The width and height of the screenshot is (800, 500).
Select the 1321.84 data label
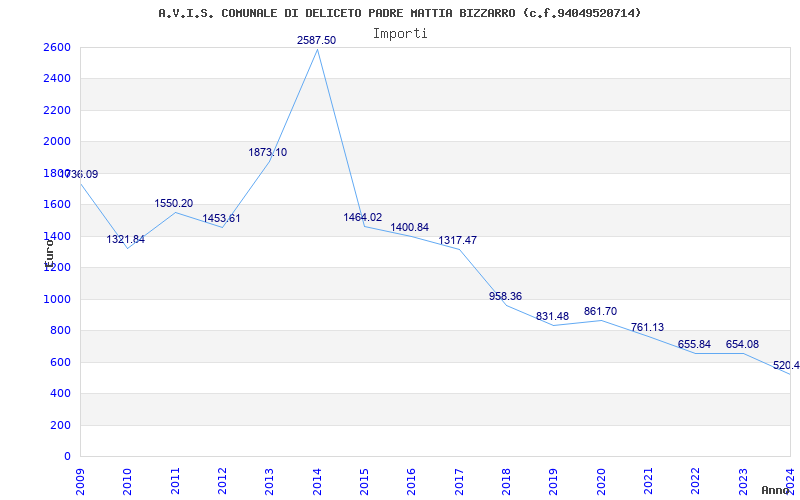pyautogui.click(x=126, y=239)
